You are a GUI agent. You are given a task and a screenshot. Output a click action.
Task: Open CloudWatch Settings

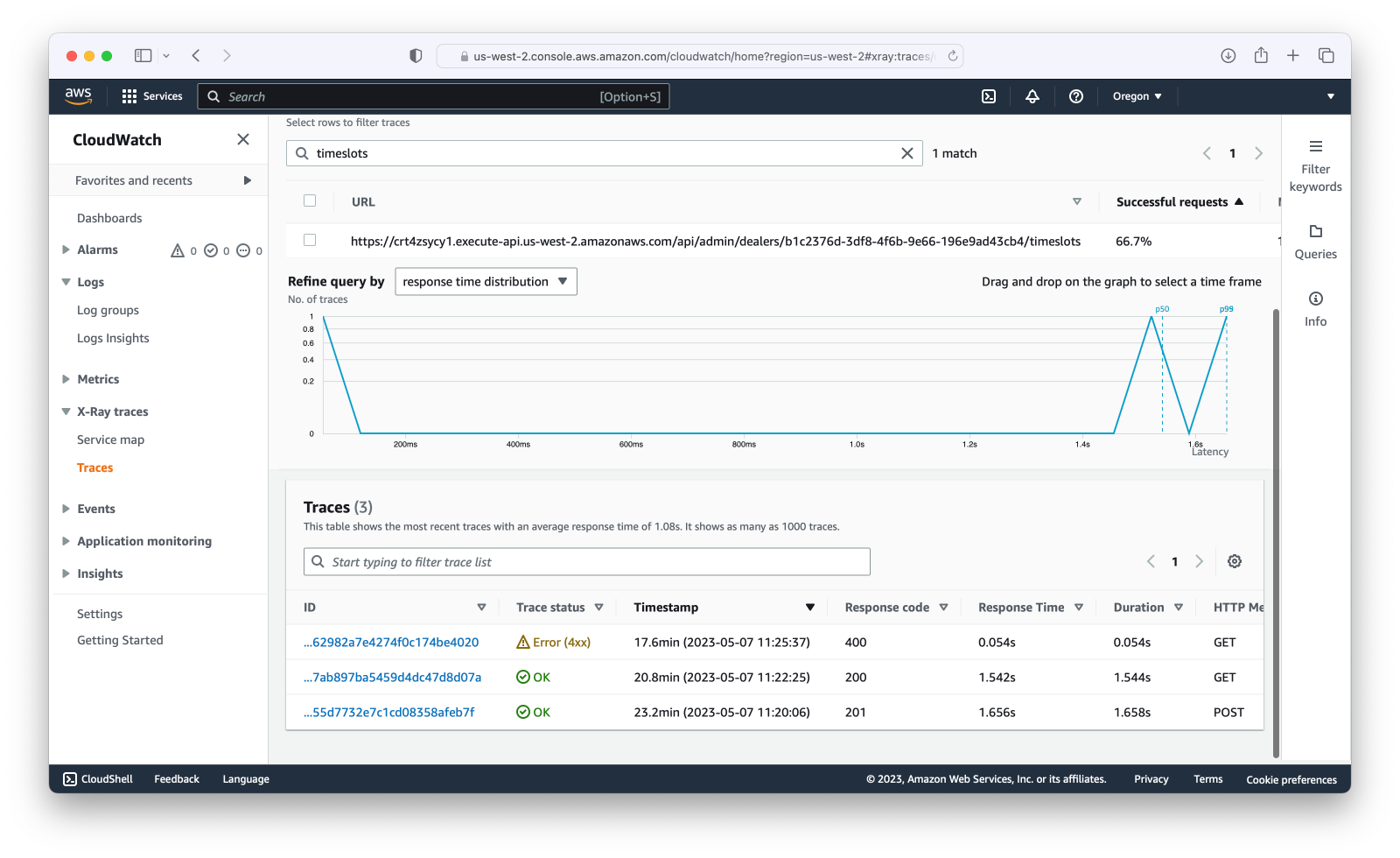pos(100,614)
